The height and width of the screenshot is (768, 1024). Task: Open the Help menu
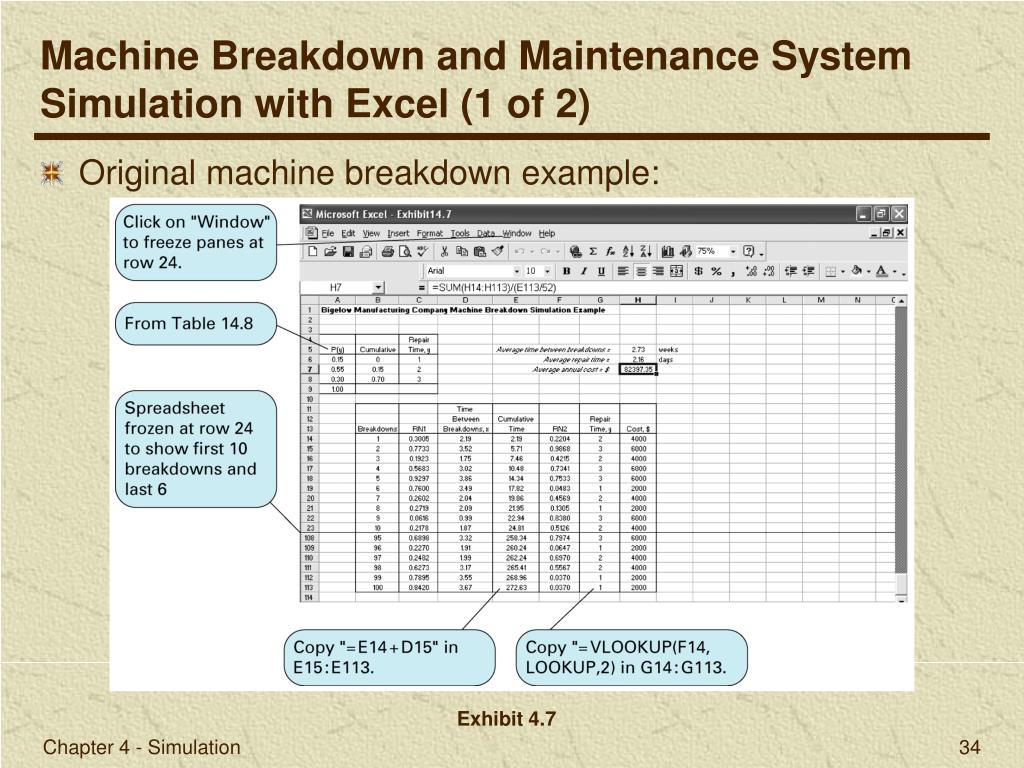[x=547, y=233]
